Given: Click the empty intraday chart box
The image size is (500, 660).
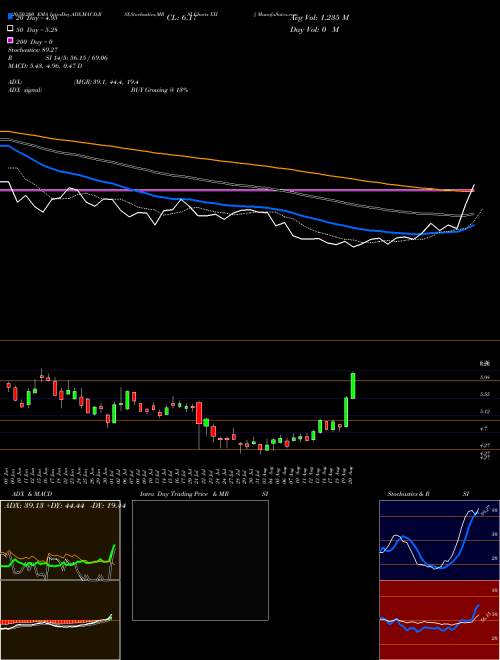Looking at the screenshot, I should 200,560.
